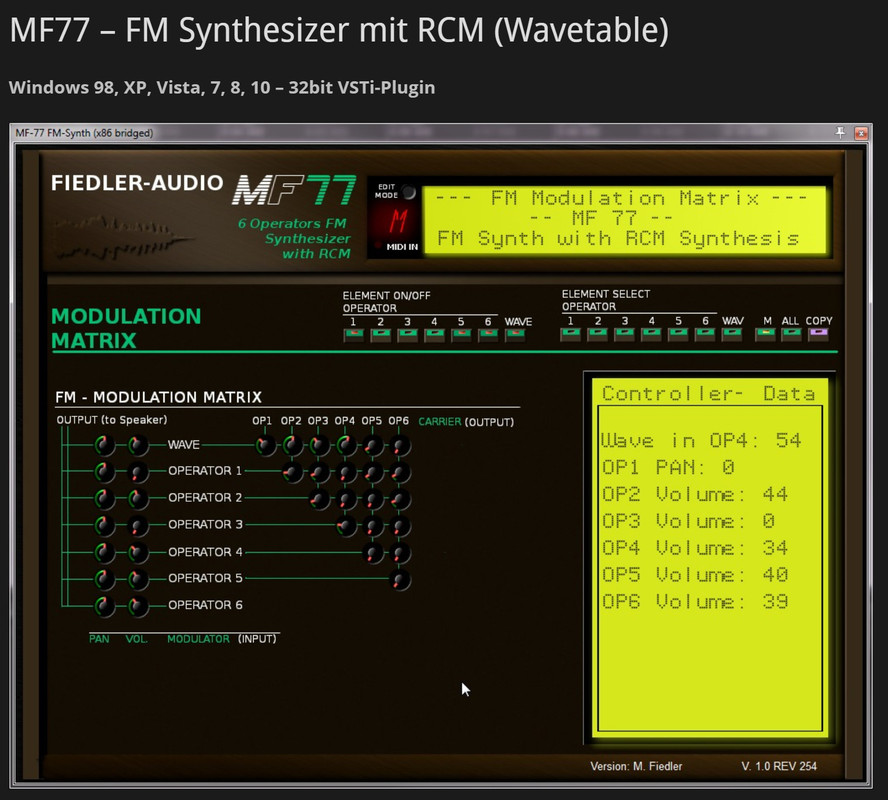This screenshot has width=888, height=800.
Task: Toggle Operator 4 element on/off switch
Action: pos(434,335)
